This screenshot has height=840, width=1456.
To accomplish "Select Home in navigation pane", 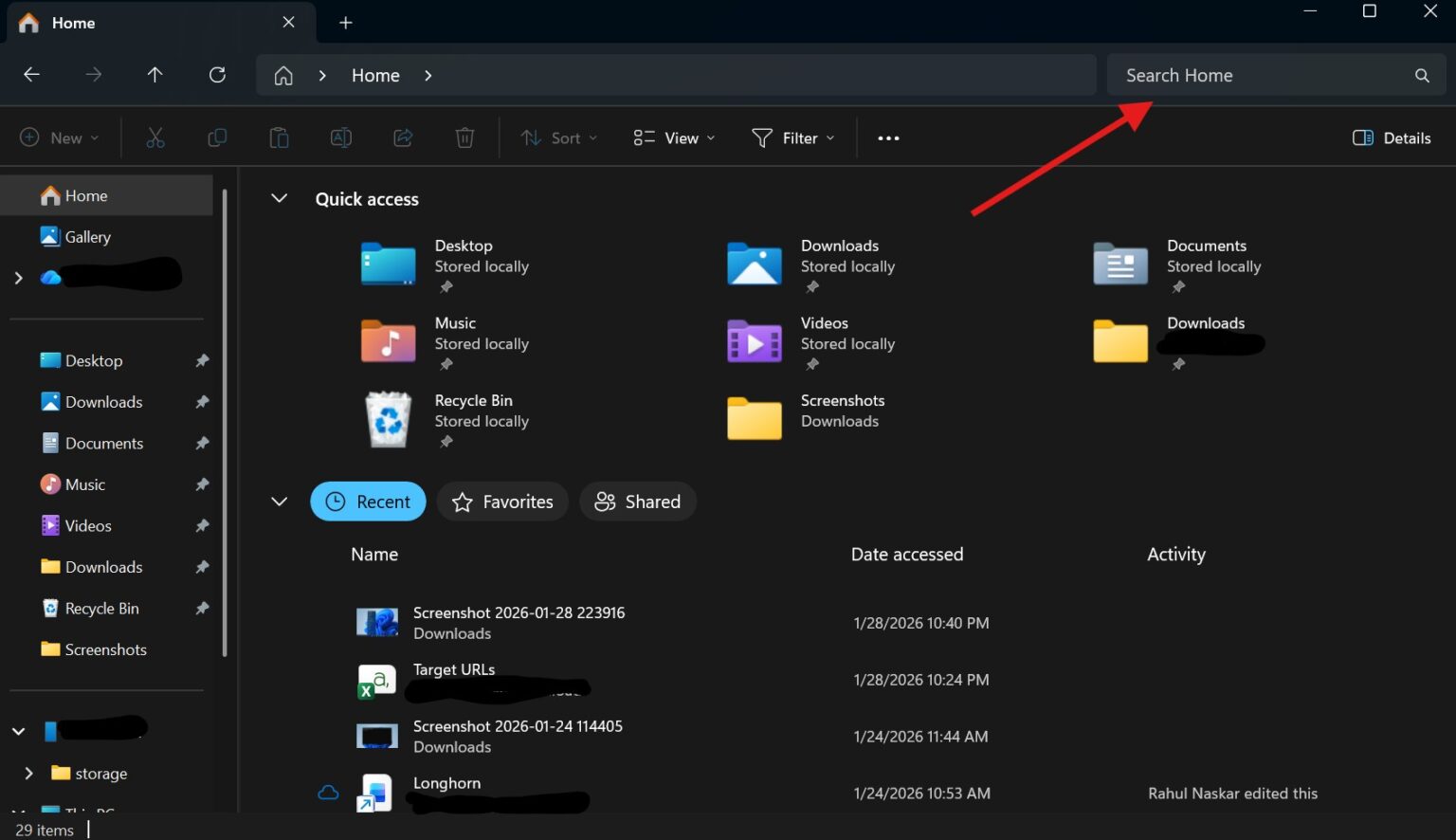I will point(106,195).
